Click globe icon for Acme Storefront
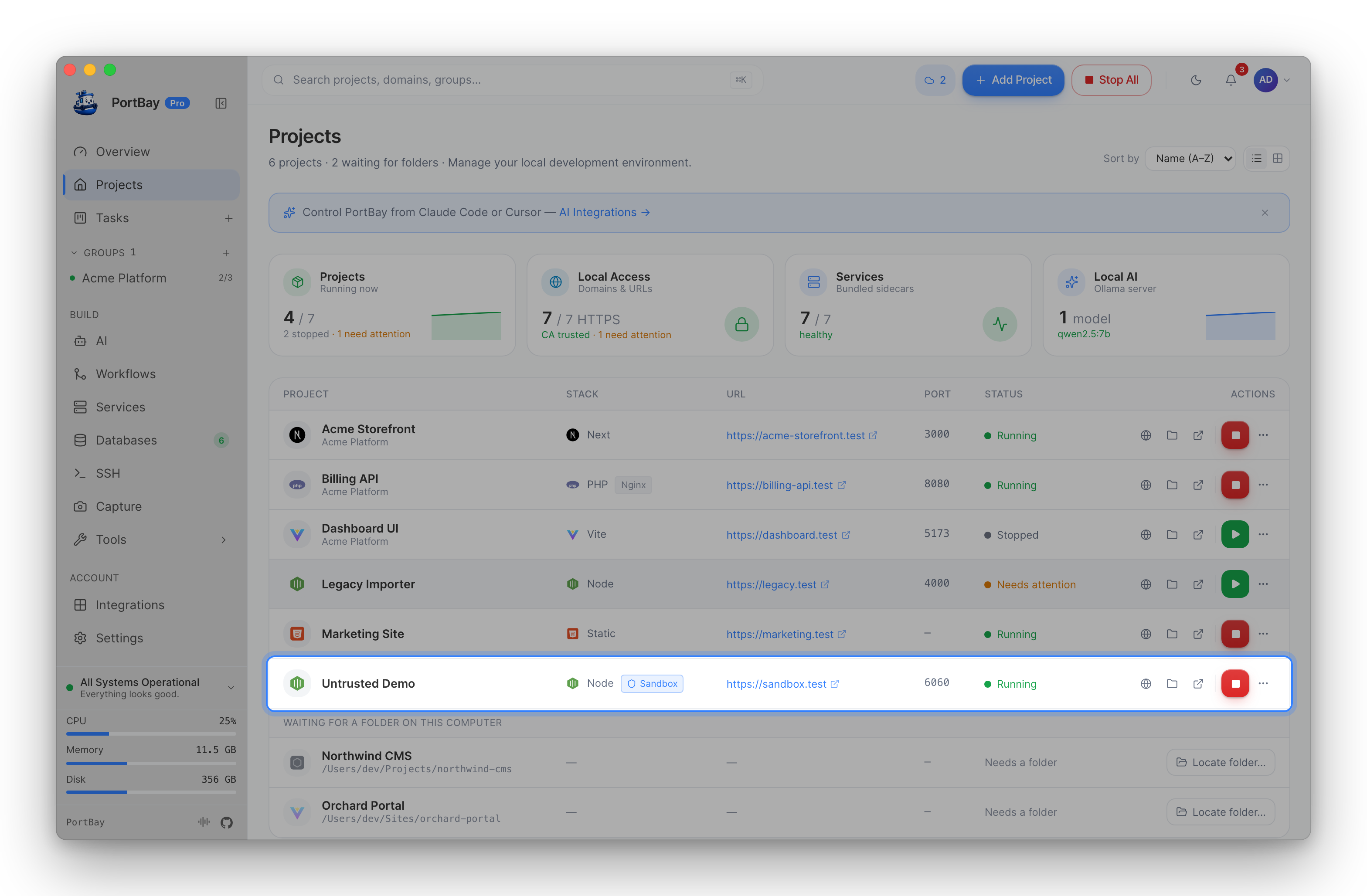This screenshot has width=1367, height=896. tap(1145, 435)
